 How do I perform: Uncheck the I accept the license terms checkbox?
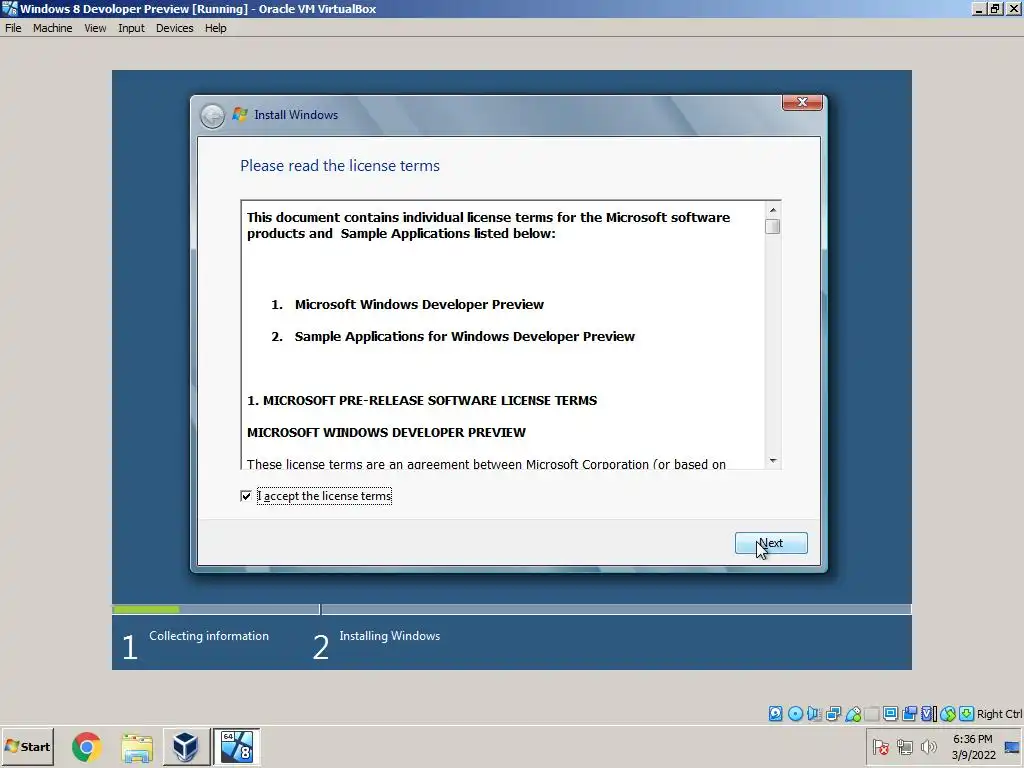[246, 496]
